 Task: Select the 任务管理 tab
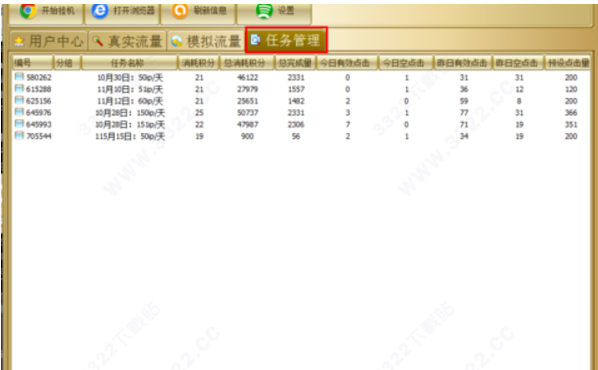click(286, 40)
